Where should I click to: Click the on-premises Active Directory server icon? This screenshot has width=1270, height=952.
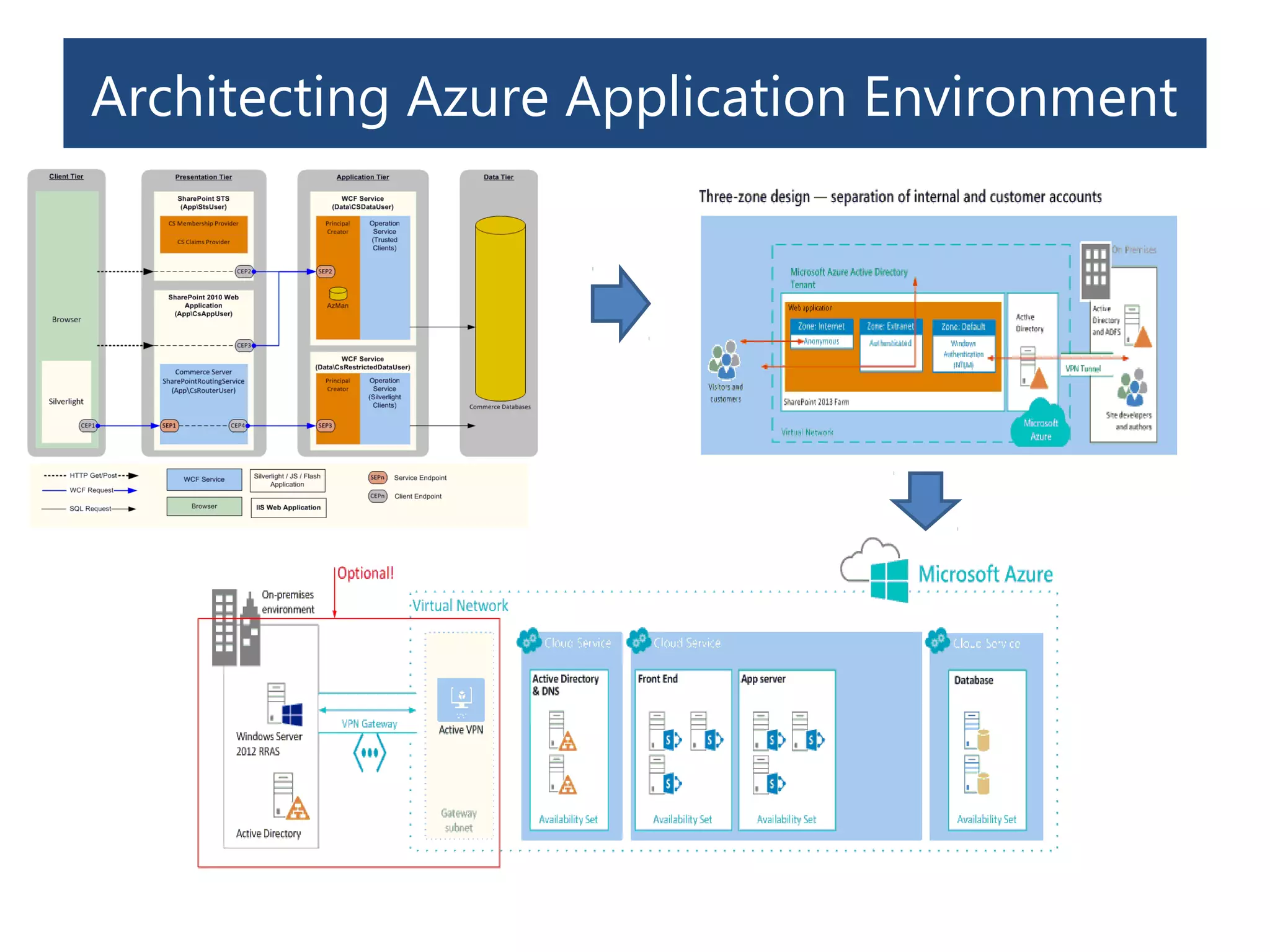tap(291, 796)
